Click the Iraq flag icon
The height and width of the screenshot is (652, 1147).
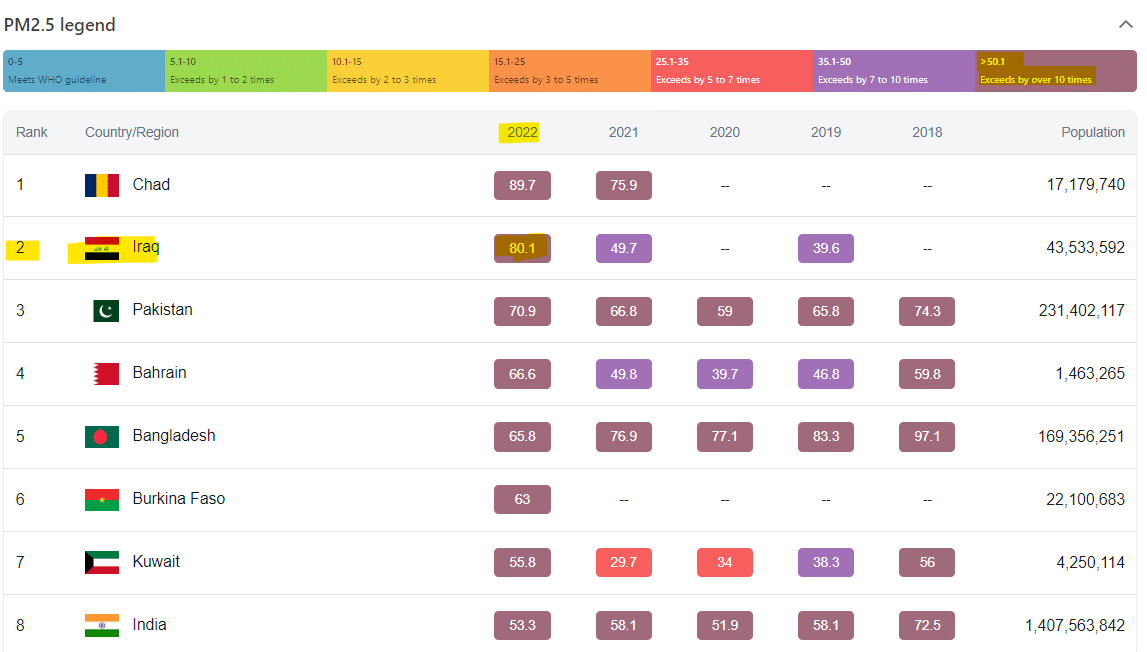pos(102,249)
